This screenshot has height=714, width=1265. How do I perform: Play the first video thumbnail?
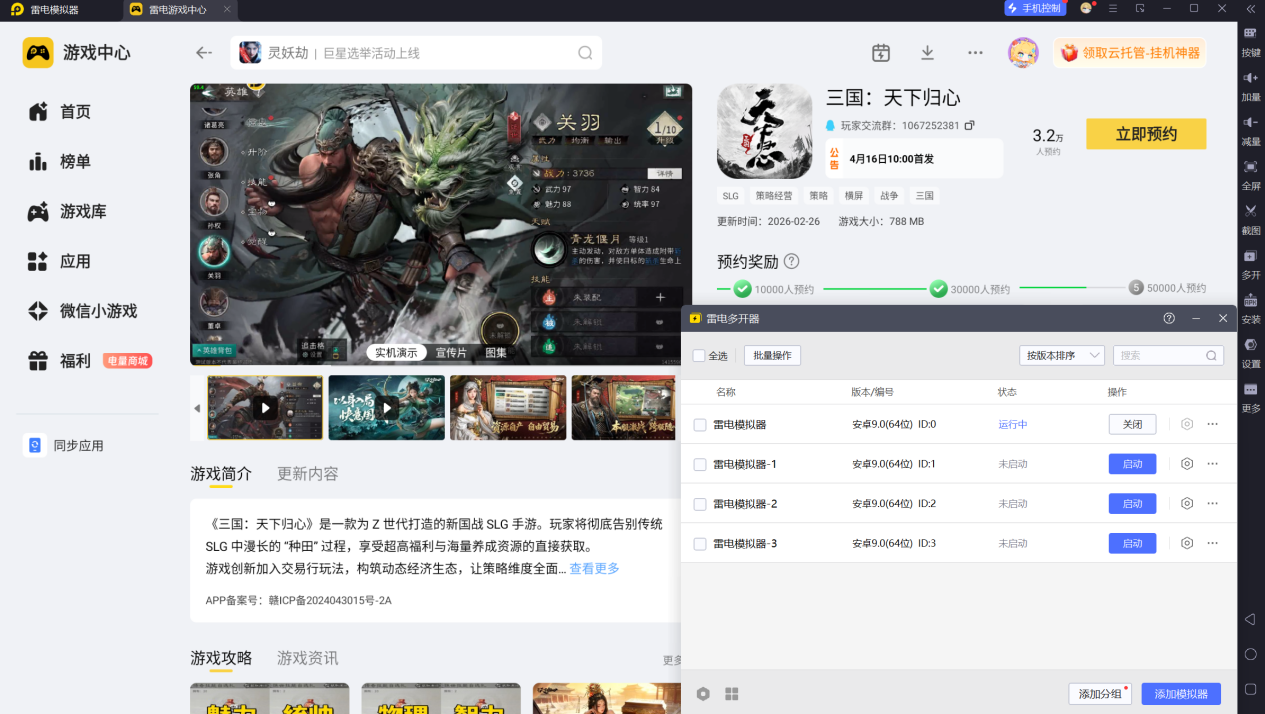tap(265, 408)
